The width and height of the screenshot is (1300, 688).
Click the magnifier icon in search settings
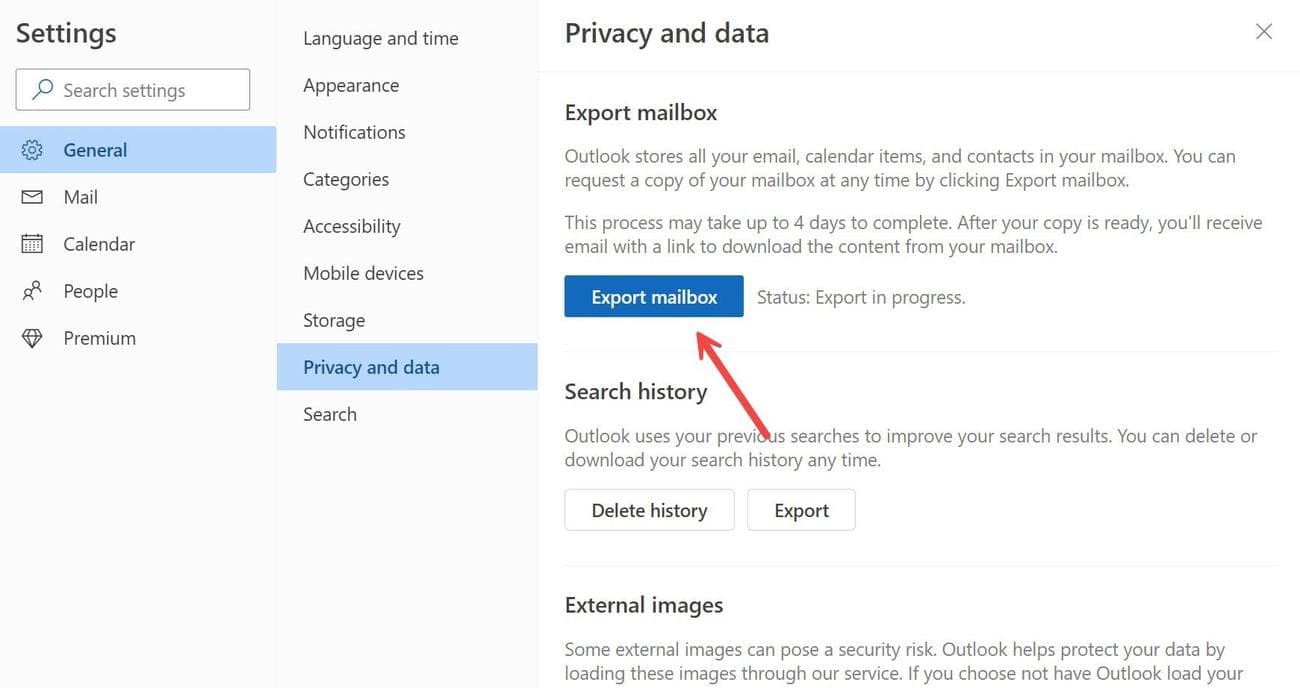coord(40,89)
